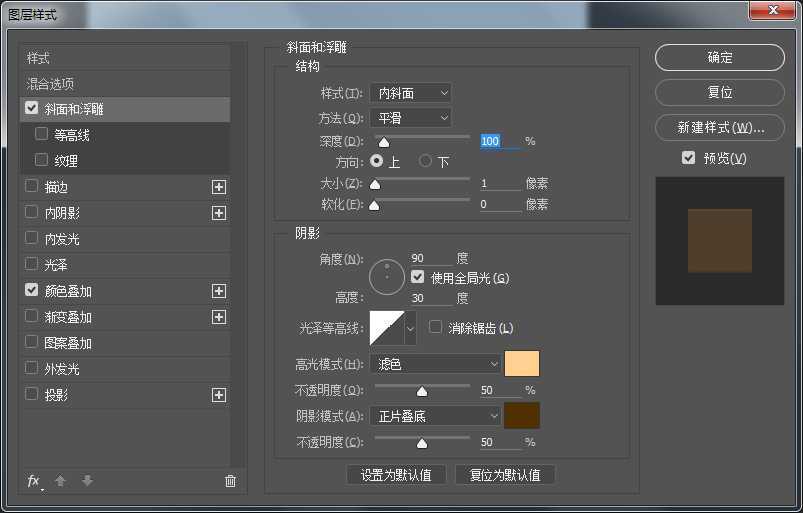Click plus icon next to 描边

(219, 187)
